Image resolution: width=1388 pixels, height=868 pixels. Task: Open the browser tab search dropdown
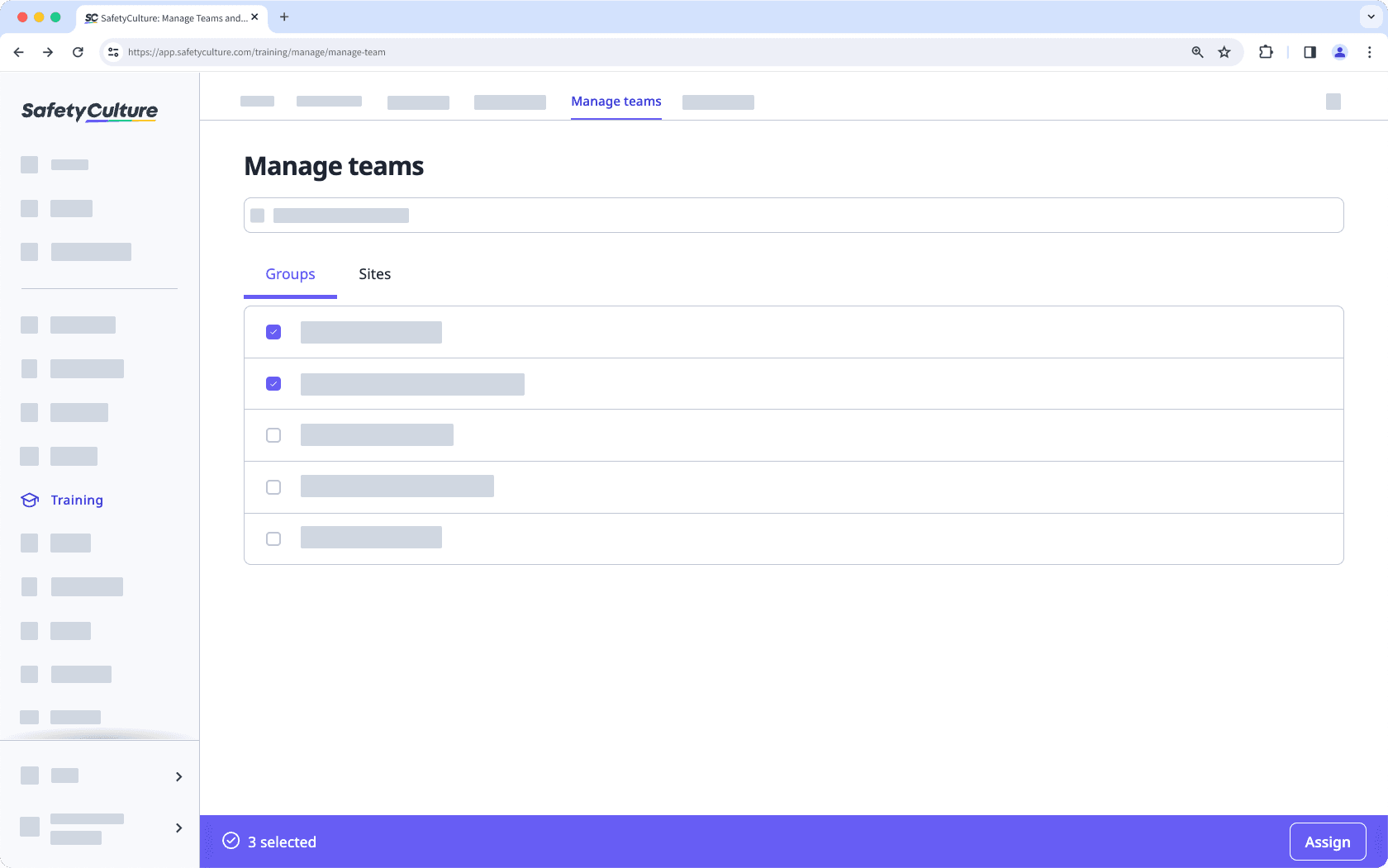pyautogui.click(x=1369, y=17)
